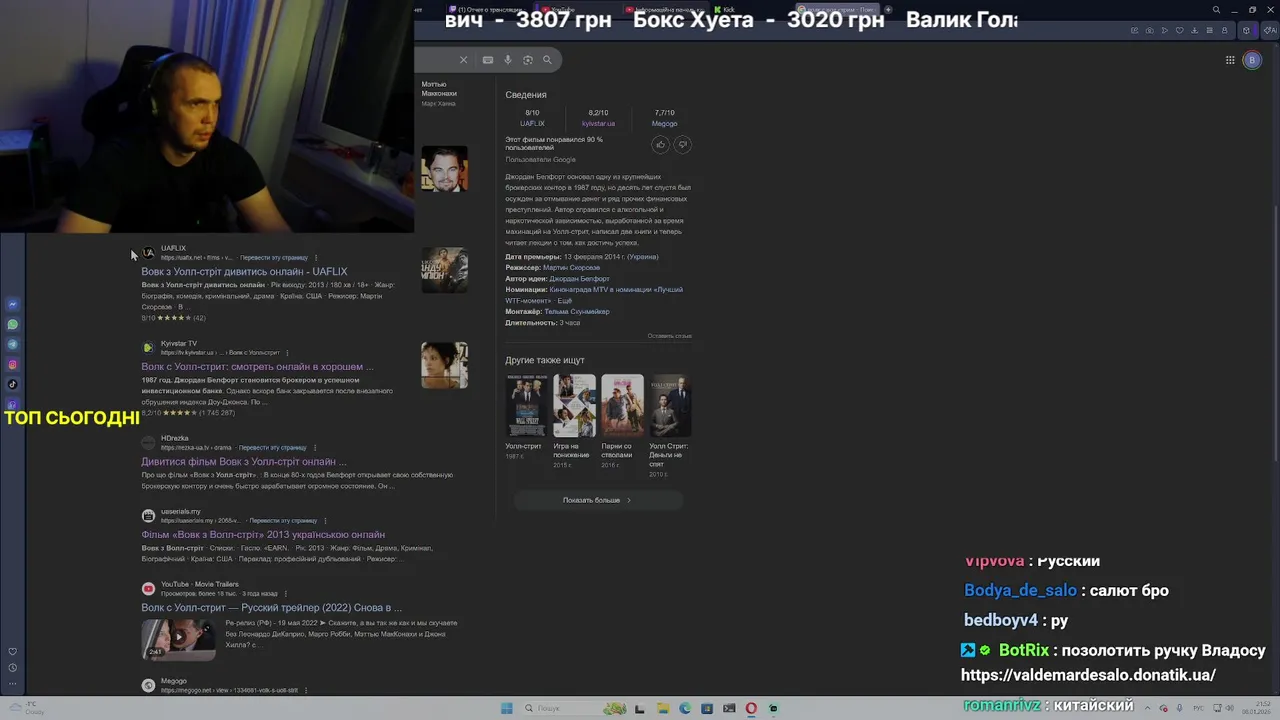Image resolution: width=1280 pixels, height=720 pixels.
Task: Open the on-screen keyboard icon in search box
Action: (488, 60)
